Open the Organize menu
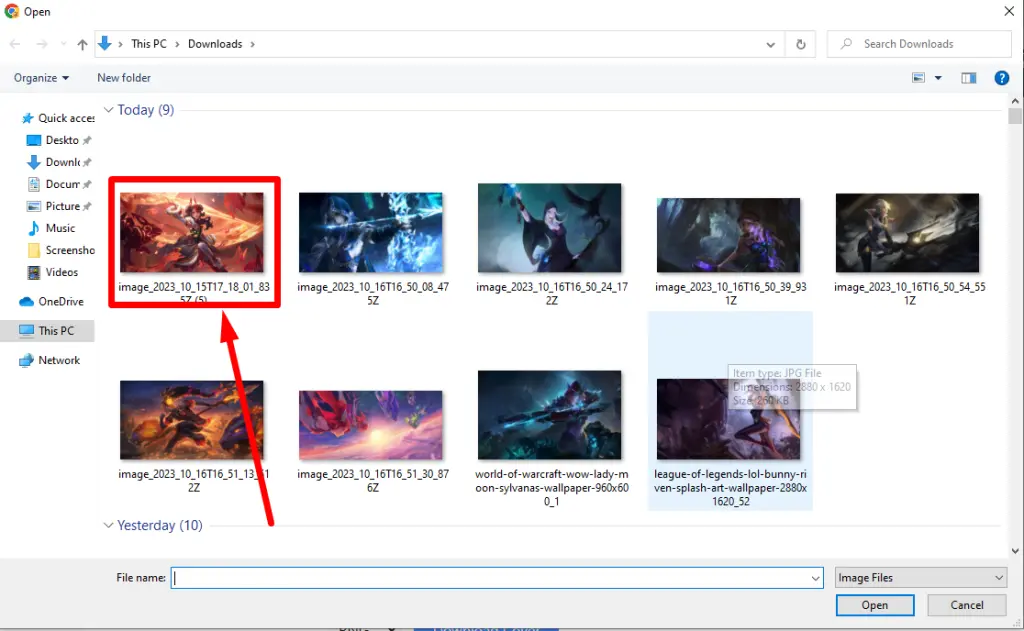 click(41, 78)
